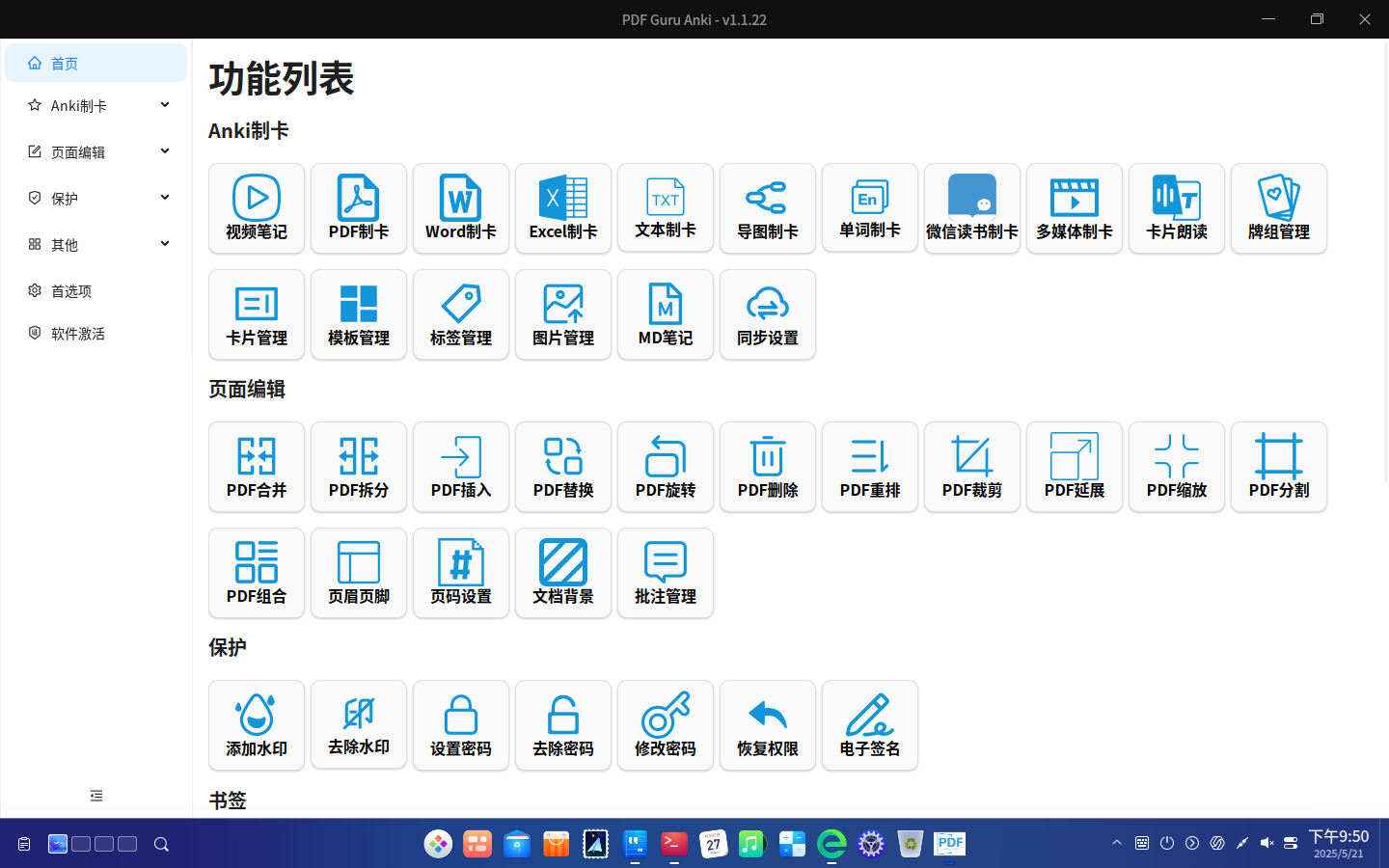The height and width of the screenshot is (868, 1389).
Task: Show hidden tray icons with the arrow
Action: pyautogui.click(x=1117, y=843)
